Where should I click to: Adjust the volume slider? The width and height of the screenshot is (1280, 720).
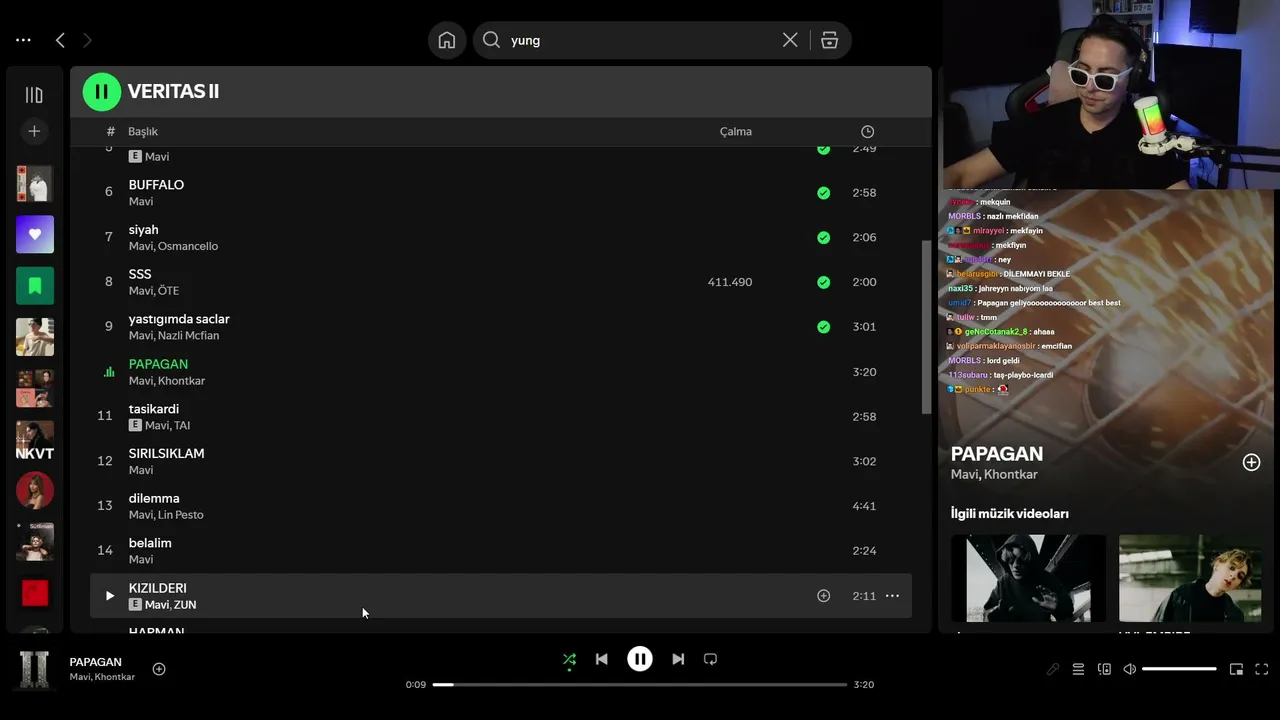point(1179,669)
